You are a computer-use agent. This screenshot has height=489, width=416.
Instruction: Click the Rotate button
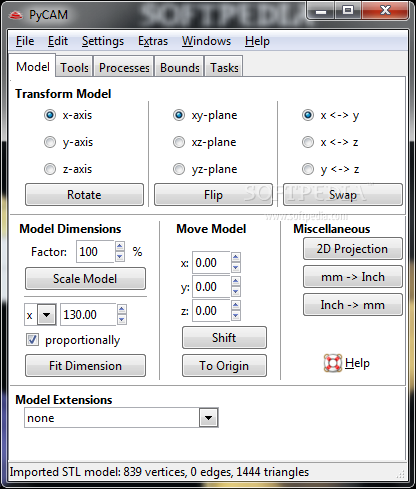84,194
